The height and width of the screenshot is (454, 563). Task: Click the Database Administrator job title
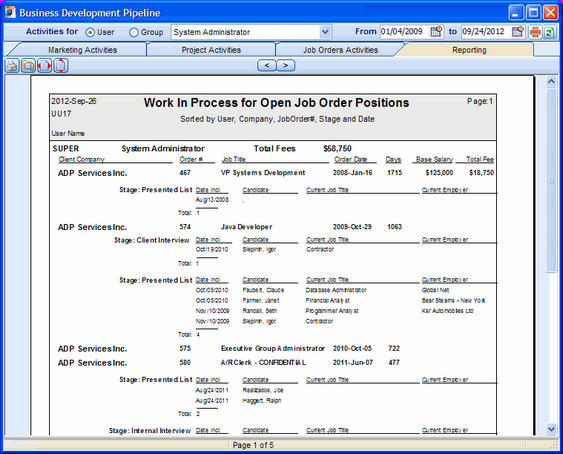336,290
